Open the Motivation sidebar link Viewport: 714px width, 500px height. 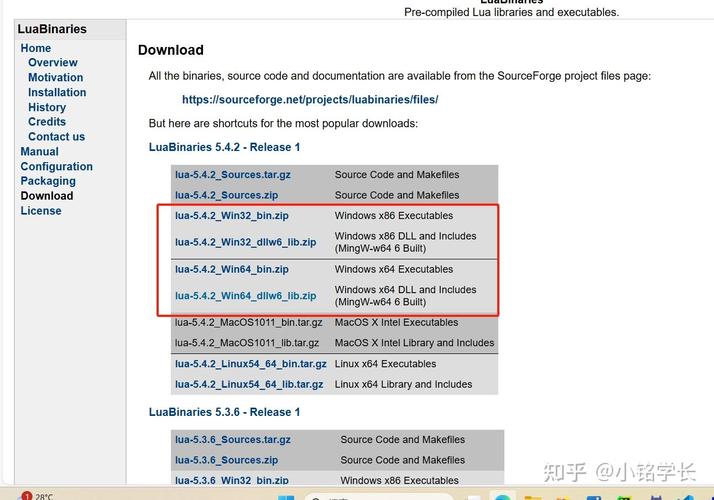tap(56, 77)
